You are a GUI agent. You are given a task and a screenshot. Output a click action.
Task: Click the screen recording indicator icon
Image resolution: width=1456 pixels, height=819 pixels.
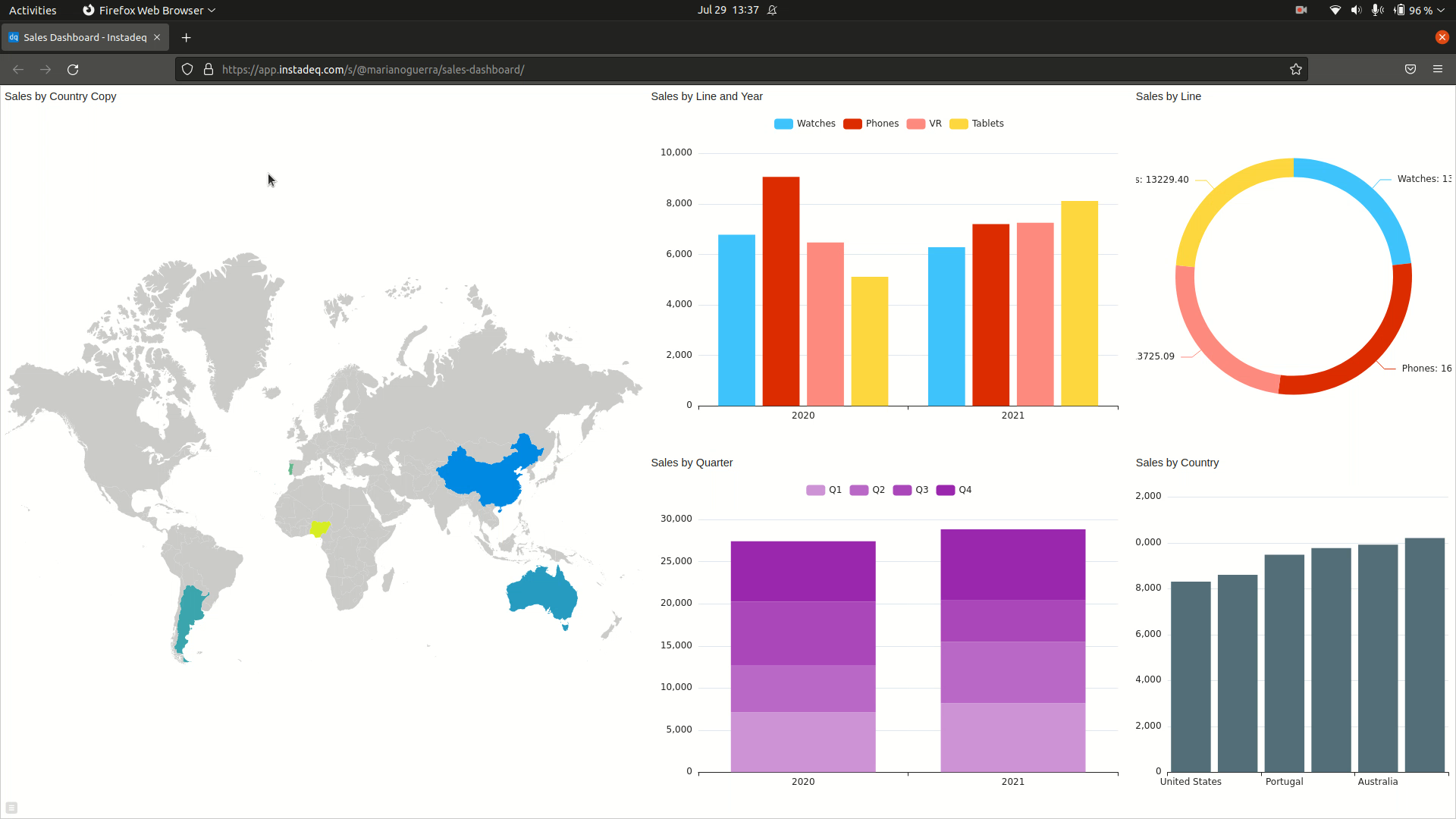[1301, 10]
